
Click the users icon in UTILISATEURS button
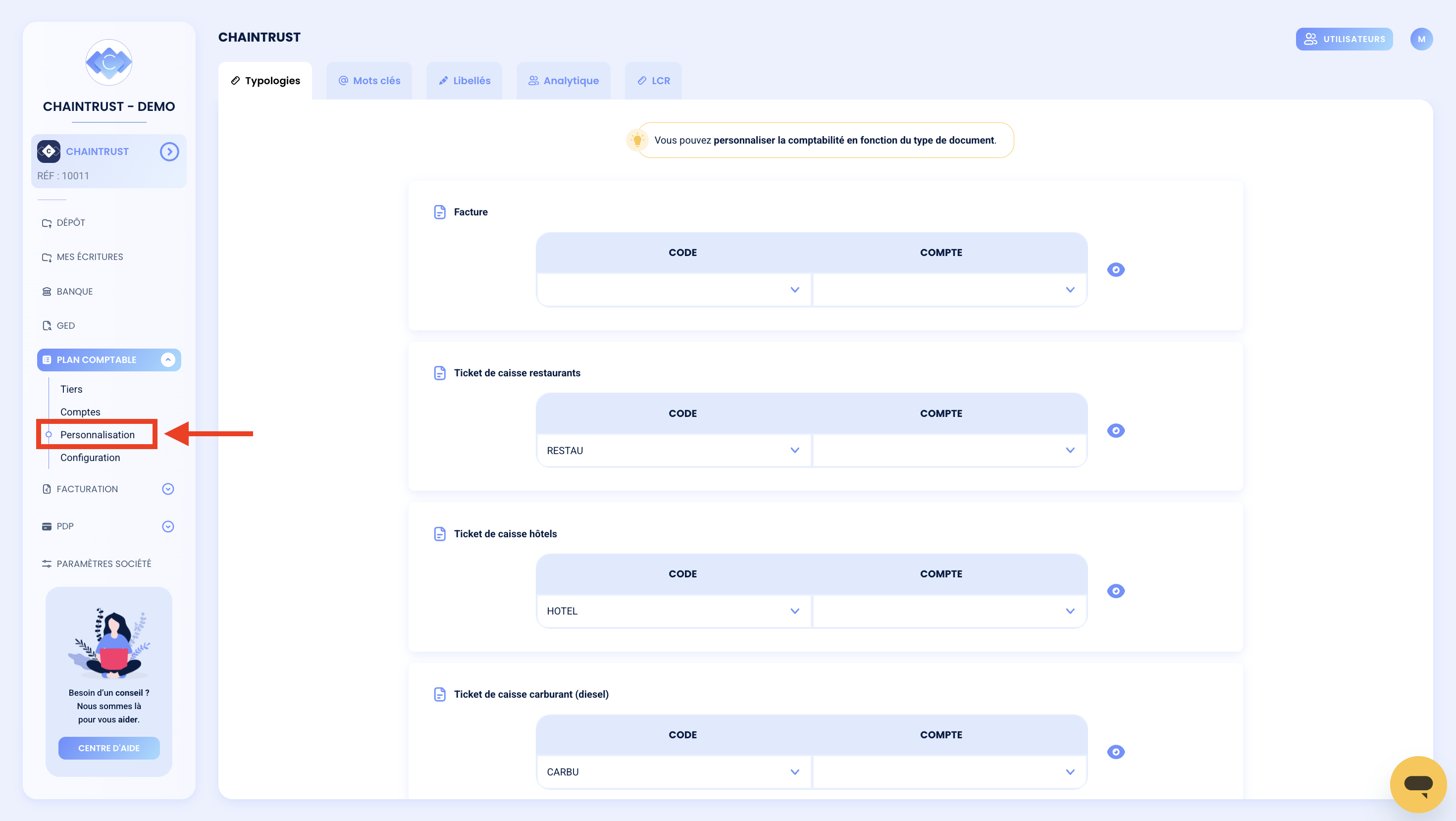1311,39
